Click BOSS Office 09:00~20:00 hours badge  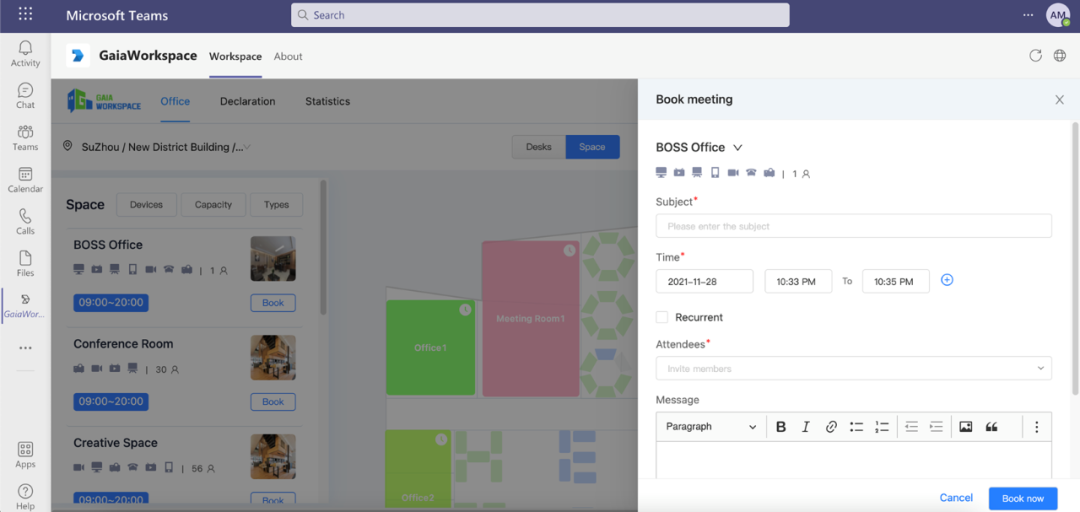point(111,303)
